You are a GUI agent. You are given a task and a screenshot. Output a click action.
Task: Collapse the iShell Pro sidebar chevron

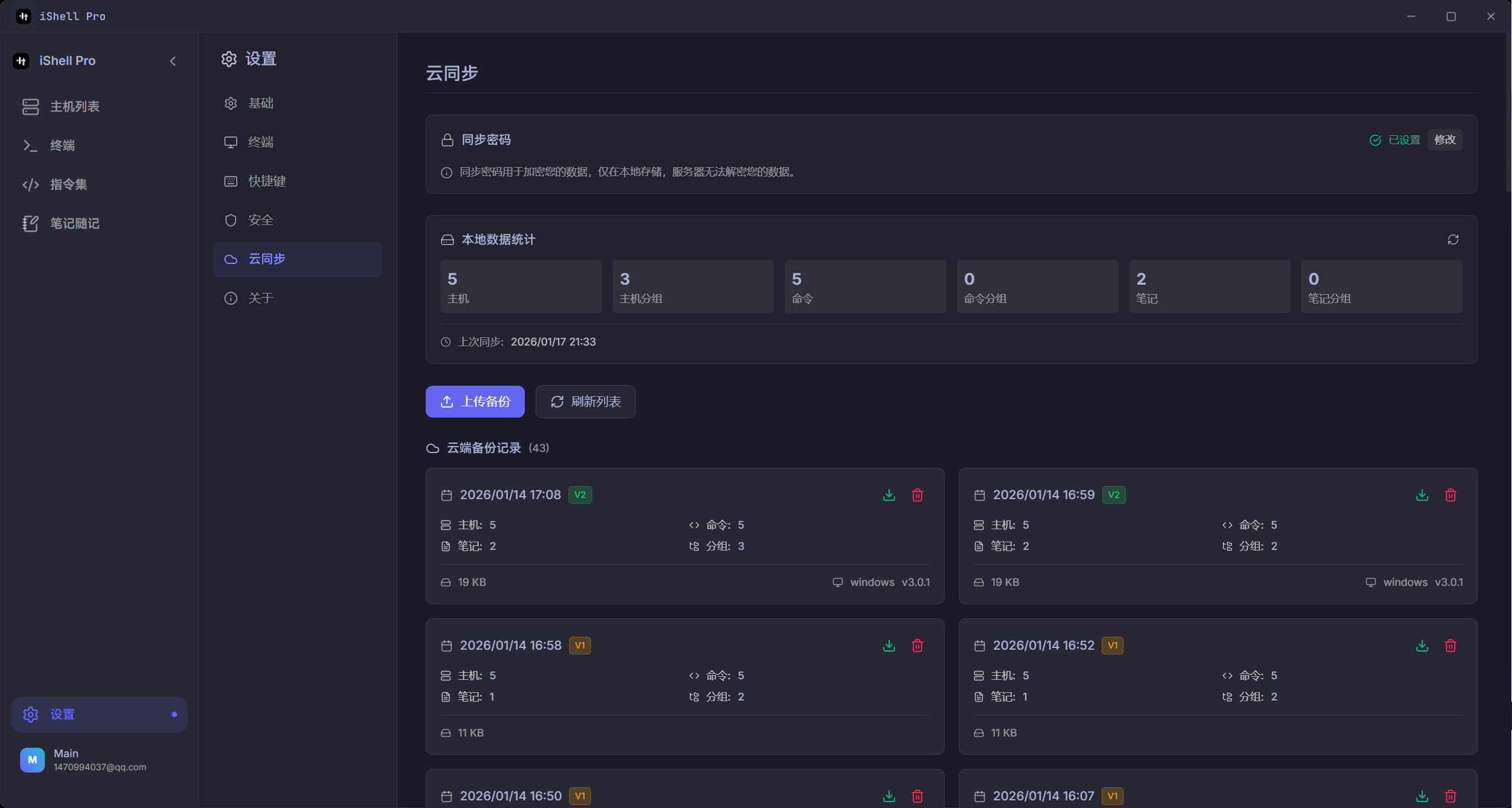tap(173, 61)
